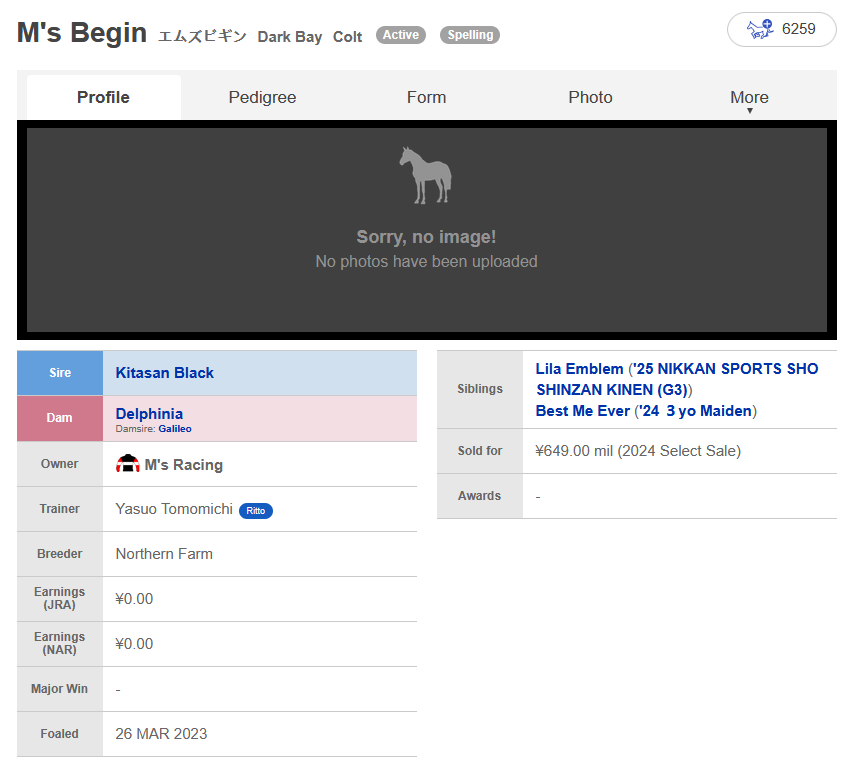Click foaled date 26 MAR 2023
847x769 pixels.
pos(161,734)
